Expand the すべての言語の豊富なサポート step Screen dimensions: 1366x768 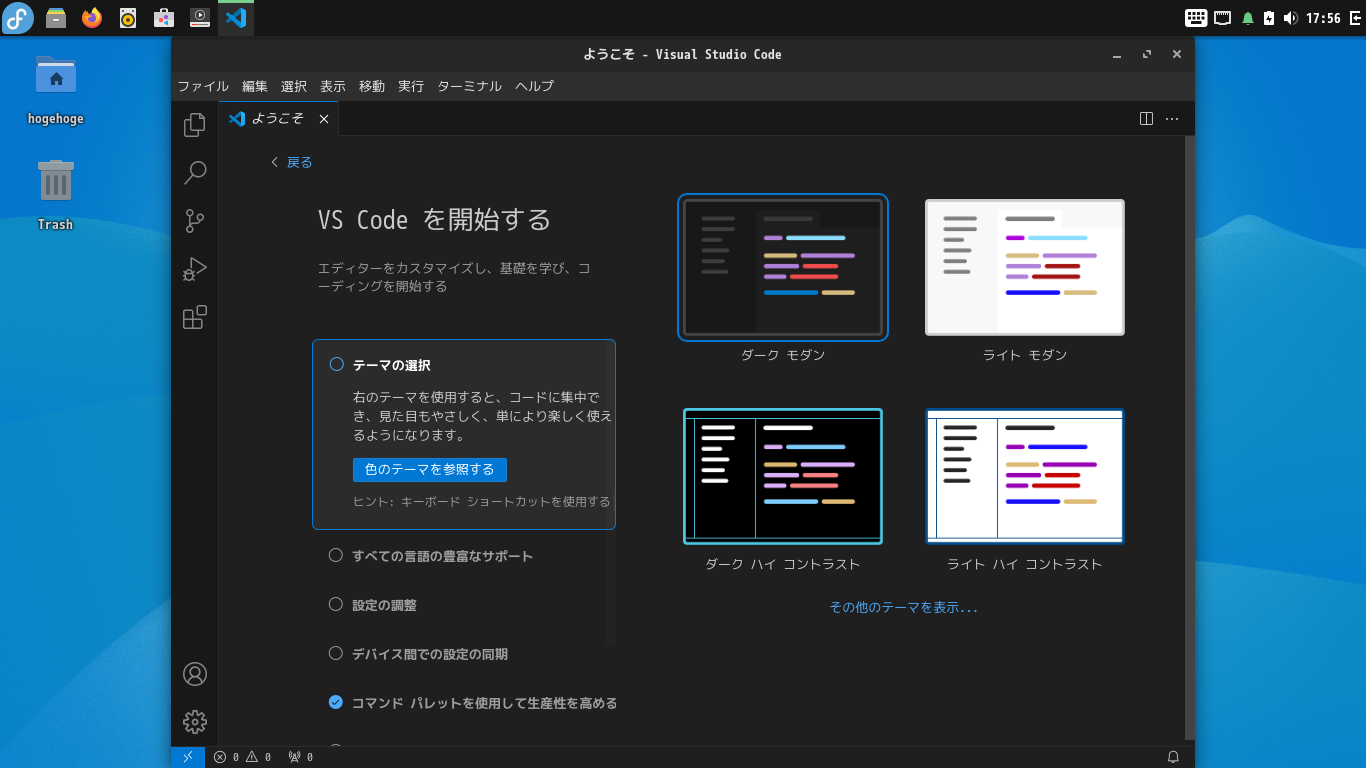pyautogui.click(x=443, y=556)
